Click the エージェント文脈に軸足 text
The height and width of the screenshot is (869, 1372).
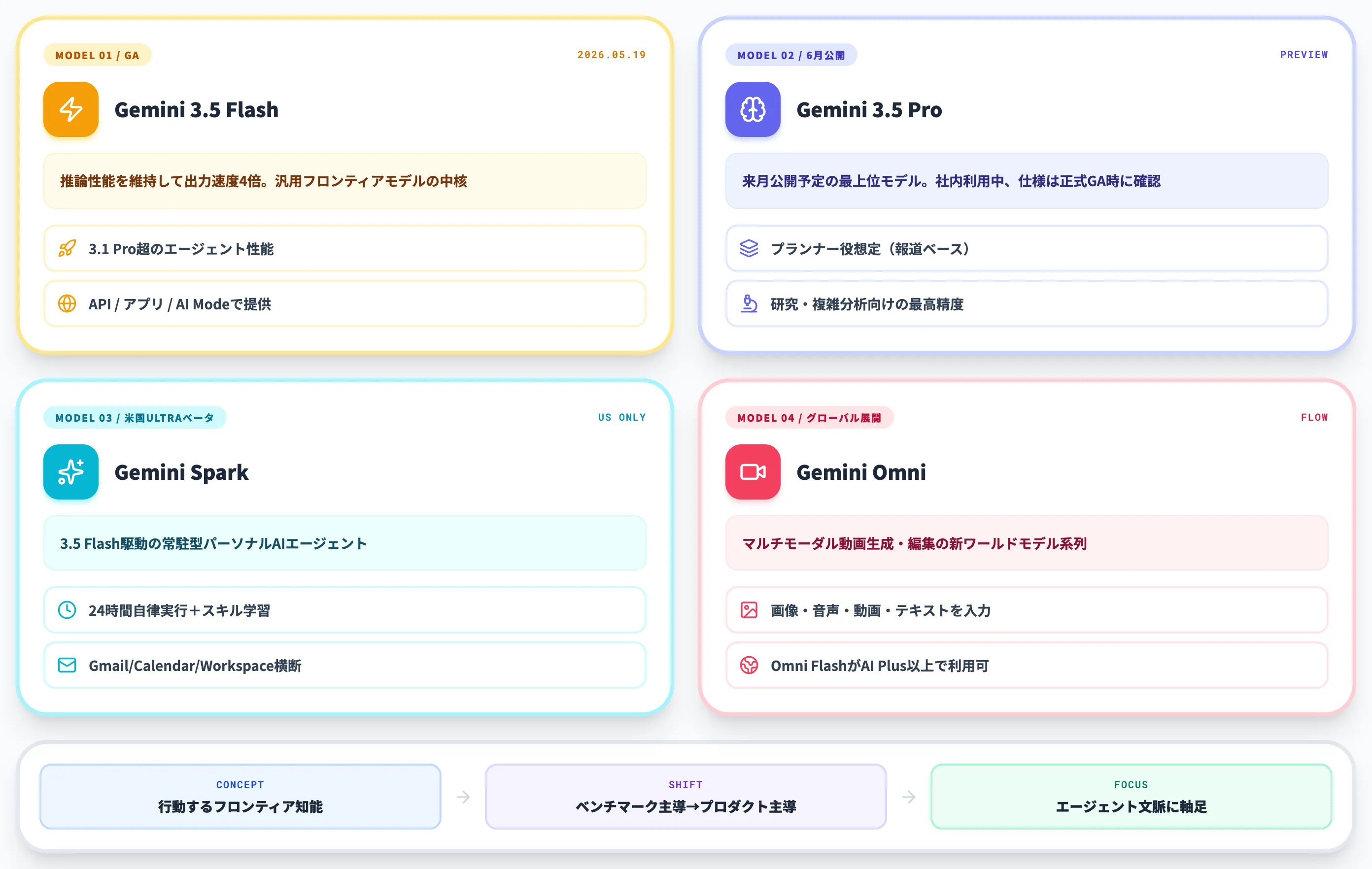pyautogui.click(x=1131, y=807)
